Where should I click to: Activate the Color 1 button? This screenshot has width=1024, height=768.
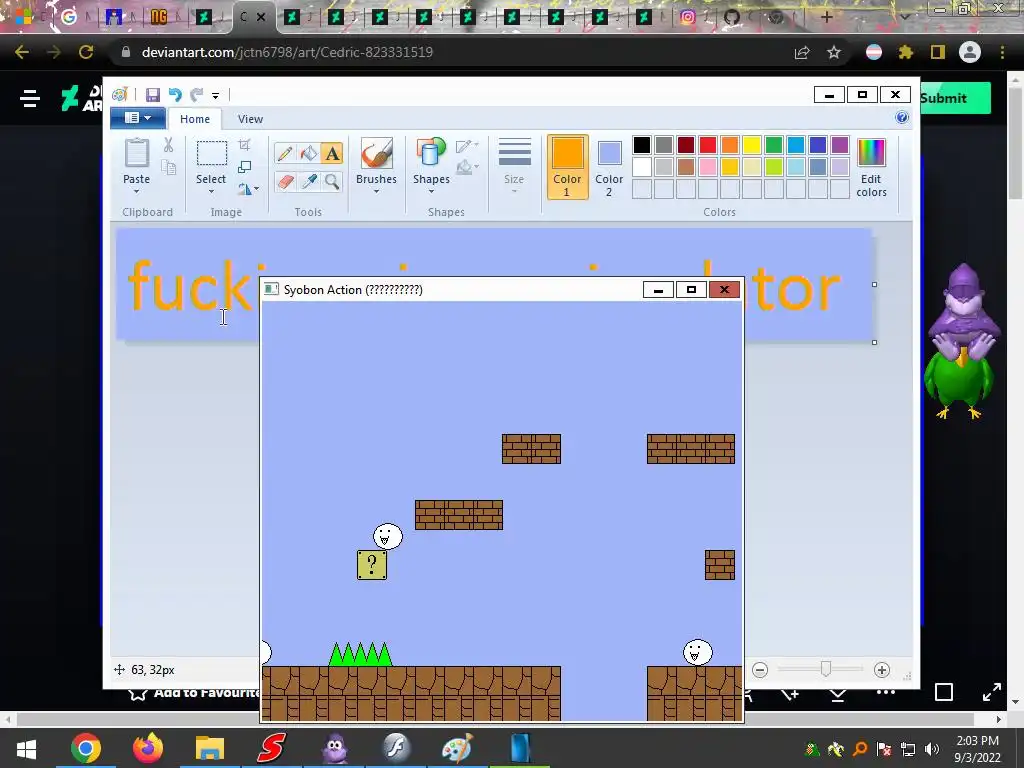click(567, 167)
